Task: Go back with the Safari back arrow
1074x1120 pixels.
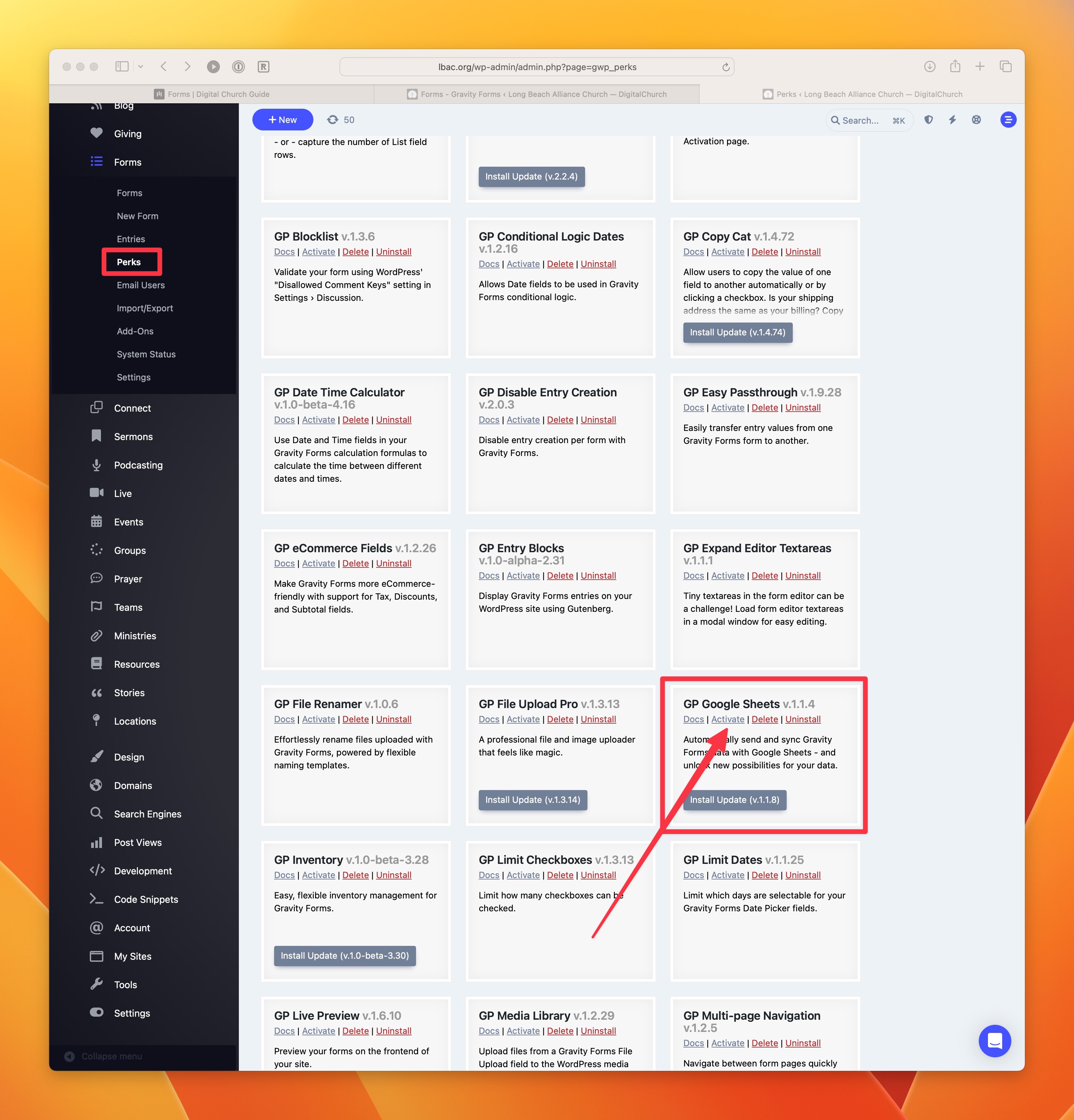Action: 164,66
